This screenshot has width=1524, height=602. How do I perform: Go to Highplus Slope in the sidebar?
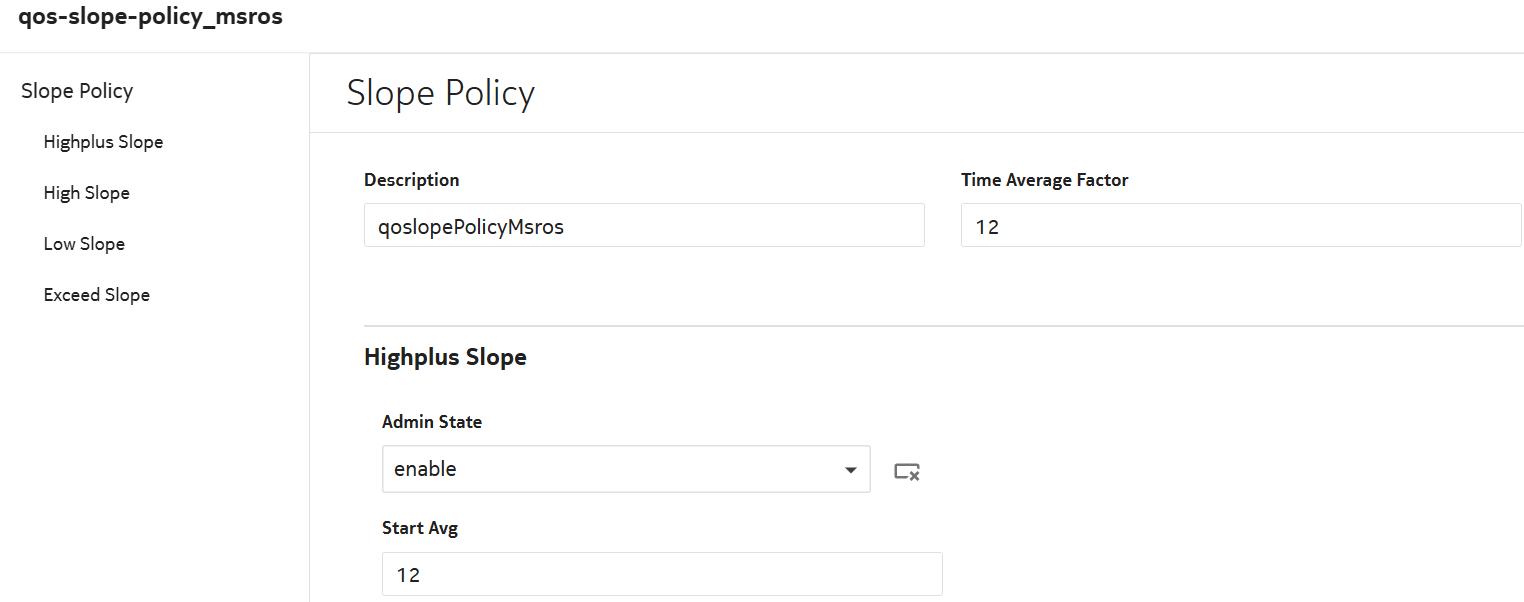tap(103, 142)
